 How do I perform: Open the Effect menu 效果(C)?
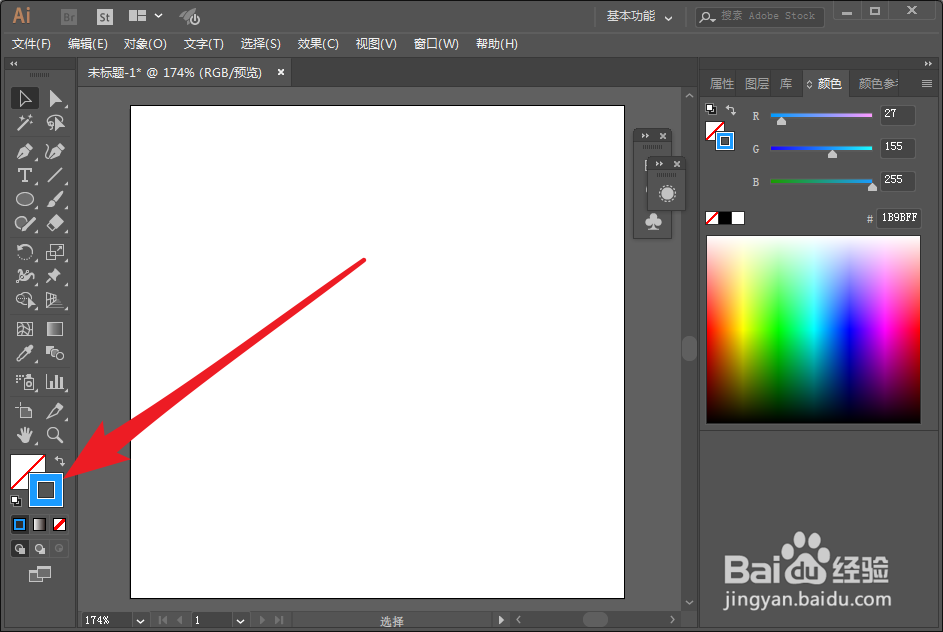click(318, 44)
